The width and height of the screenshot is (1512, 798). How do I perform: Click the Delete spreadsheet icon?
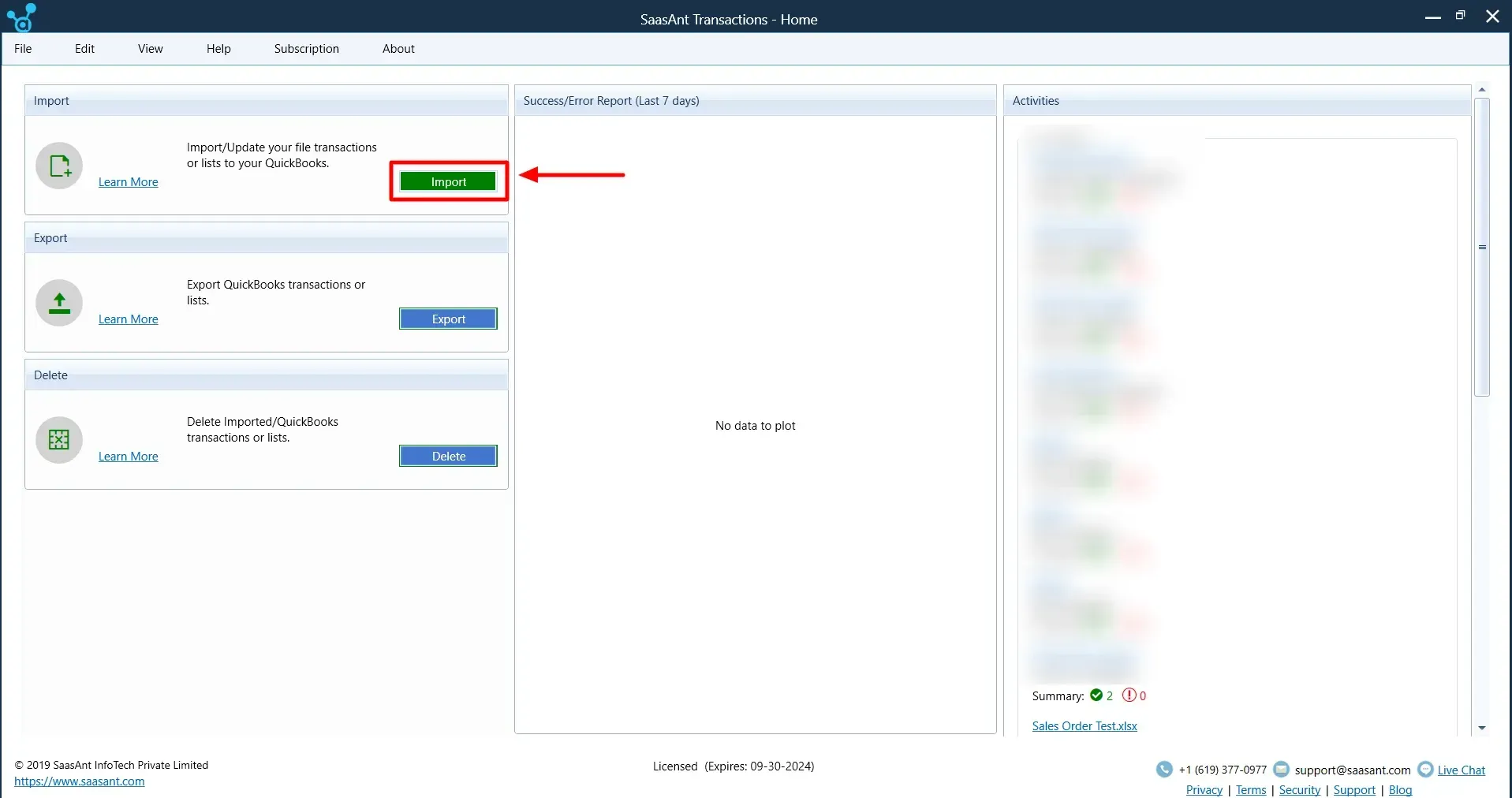(59, 440)
